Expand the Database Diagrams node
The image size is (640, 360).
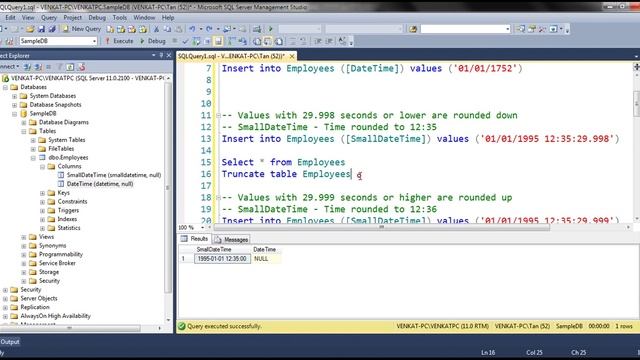(x=24, y=122)
